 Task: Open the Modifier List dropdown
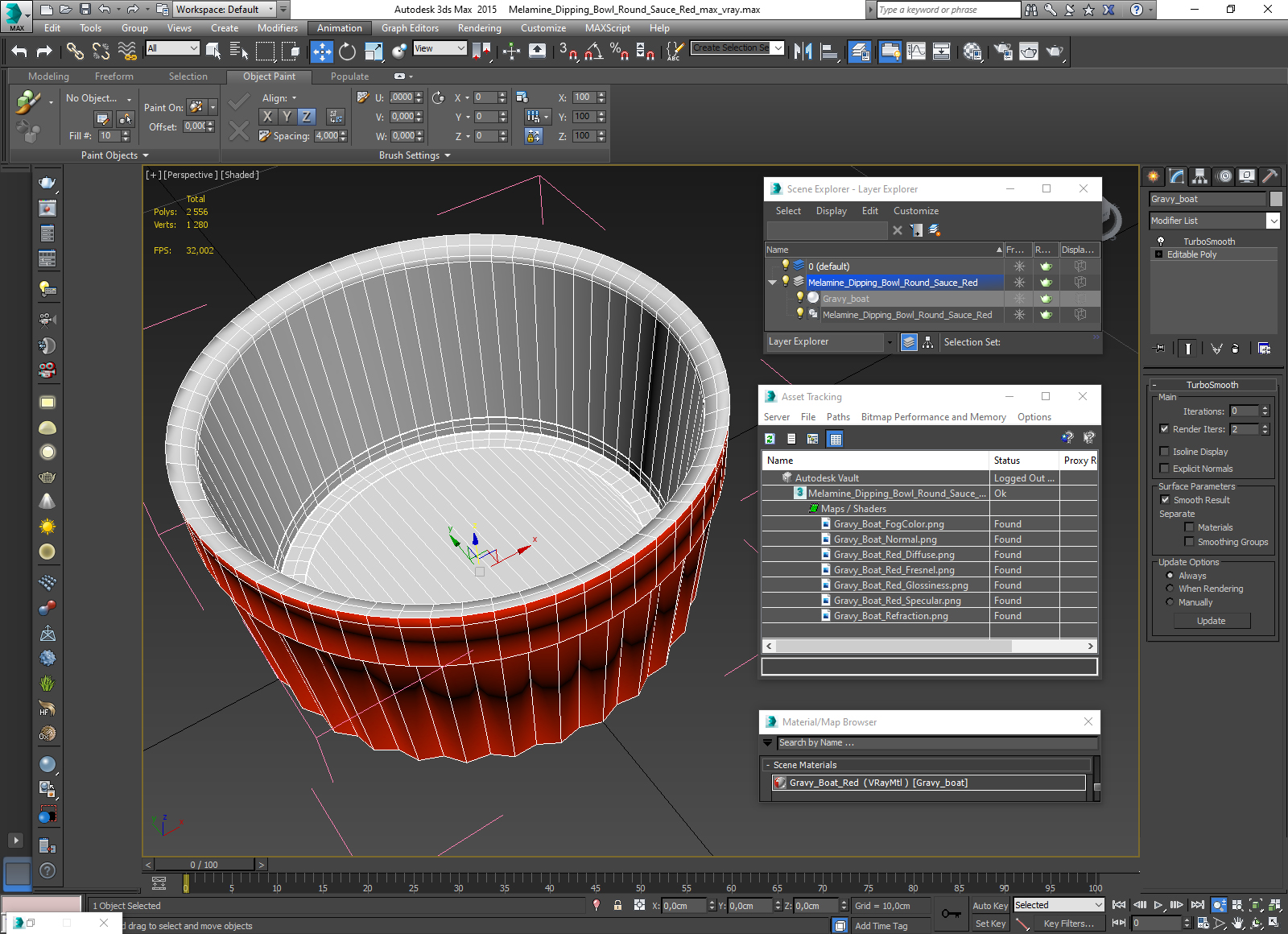point(1273,221)
